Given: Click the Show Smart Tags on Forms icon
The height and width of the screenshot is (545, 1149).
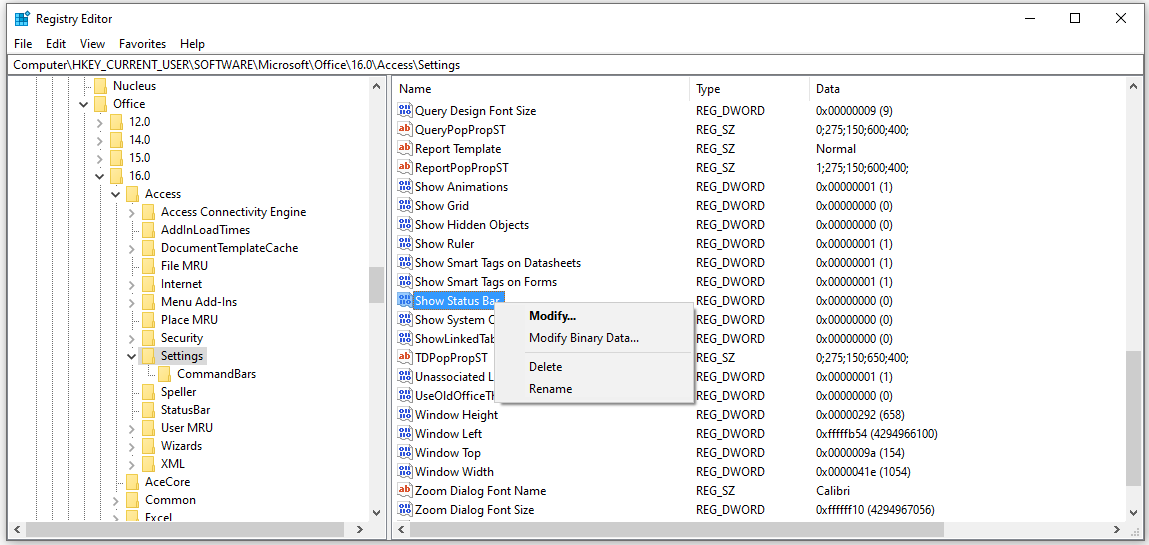Looking at the screenshot, I should click(405, 281).
